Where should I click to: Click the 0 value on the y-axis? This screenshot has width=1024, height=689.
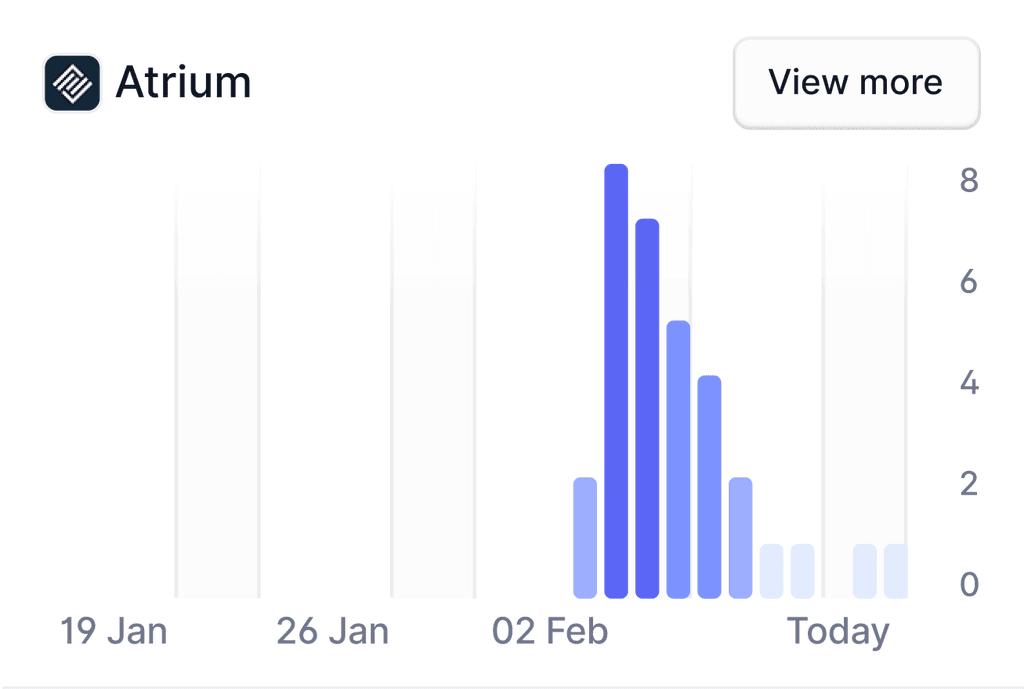click(x=968, y=584)
